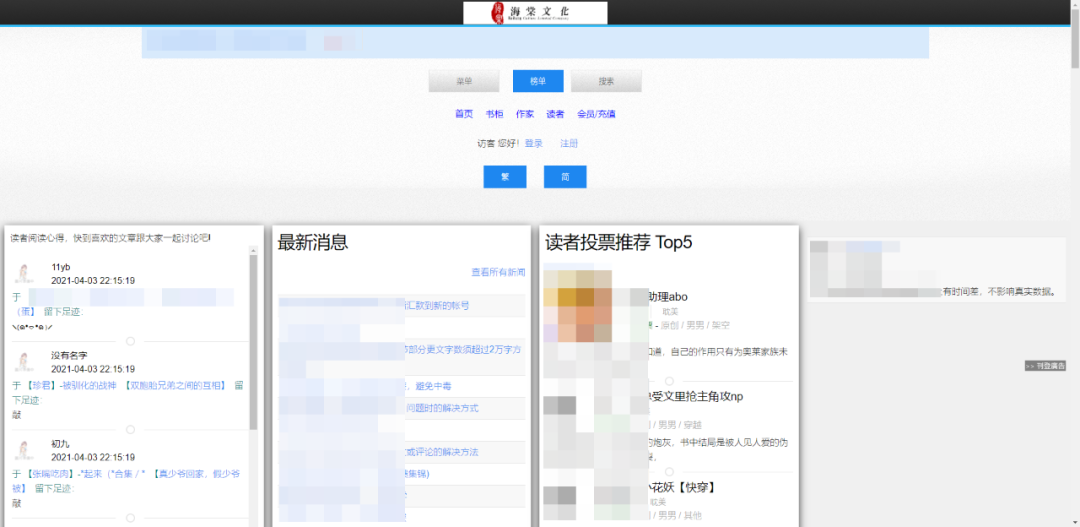1080x527 pixels.
Task: Open the 会员/充值 page link
Action: (x=596, y=114)
